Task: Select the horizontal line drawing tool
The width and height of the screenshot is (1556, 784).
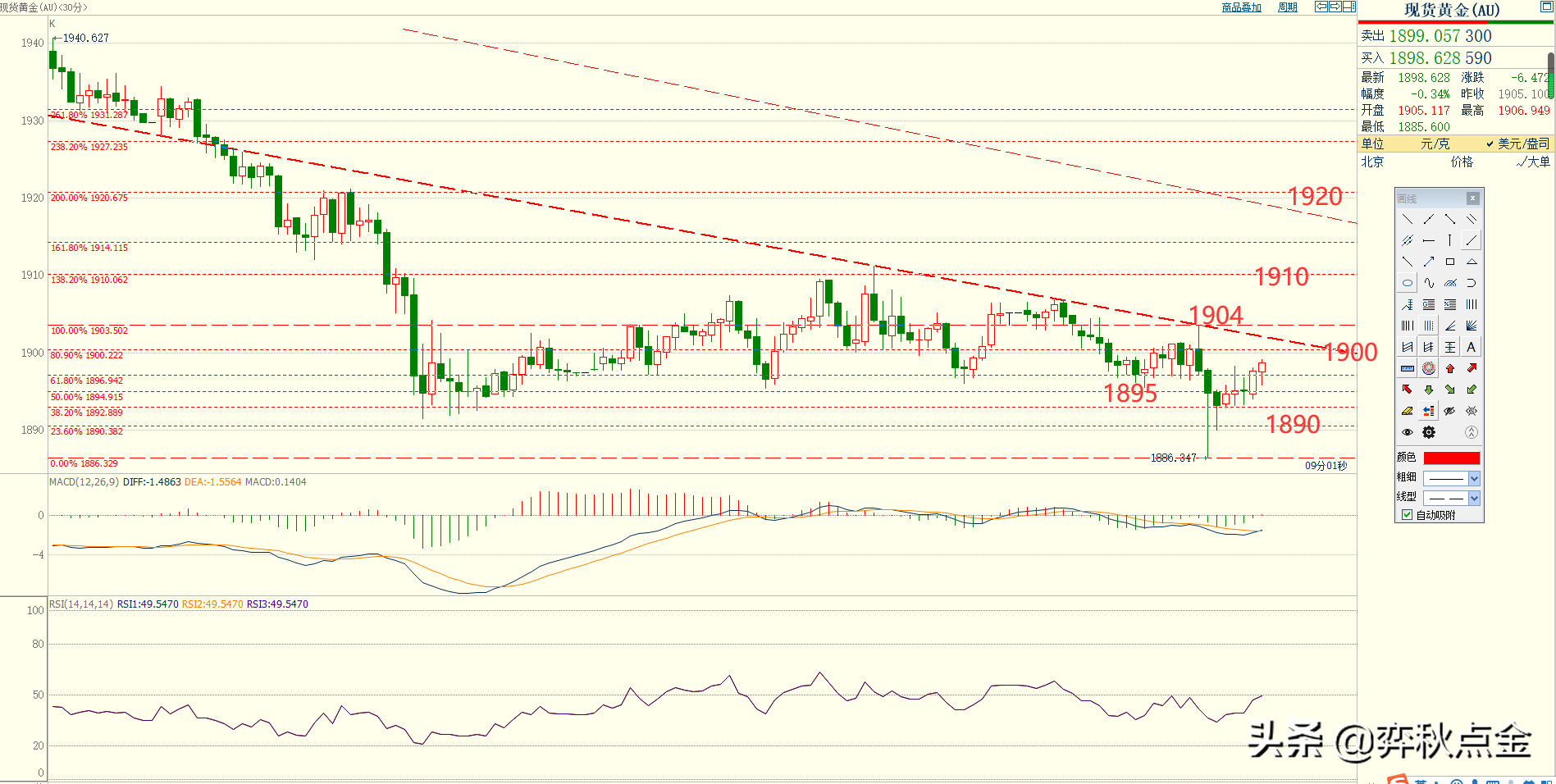Action: pyautogui.click(x=1429, y=240)
